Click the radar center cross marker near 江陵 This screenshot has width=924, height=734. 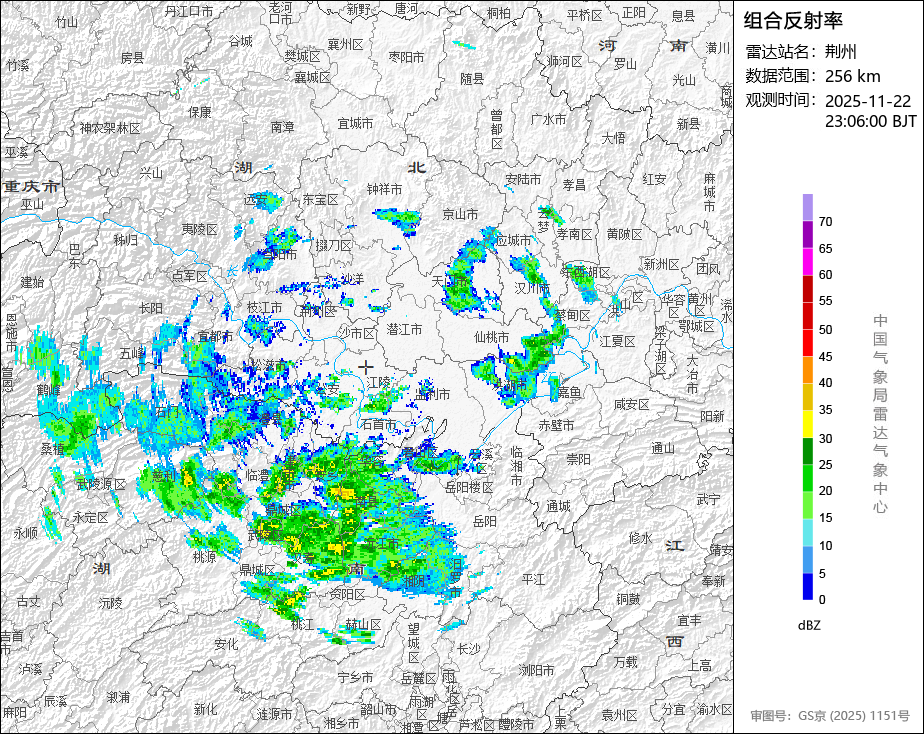366,367
